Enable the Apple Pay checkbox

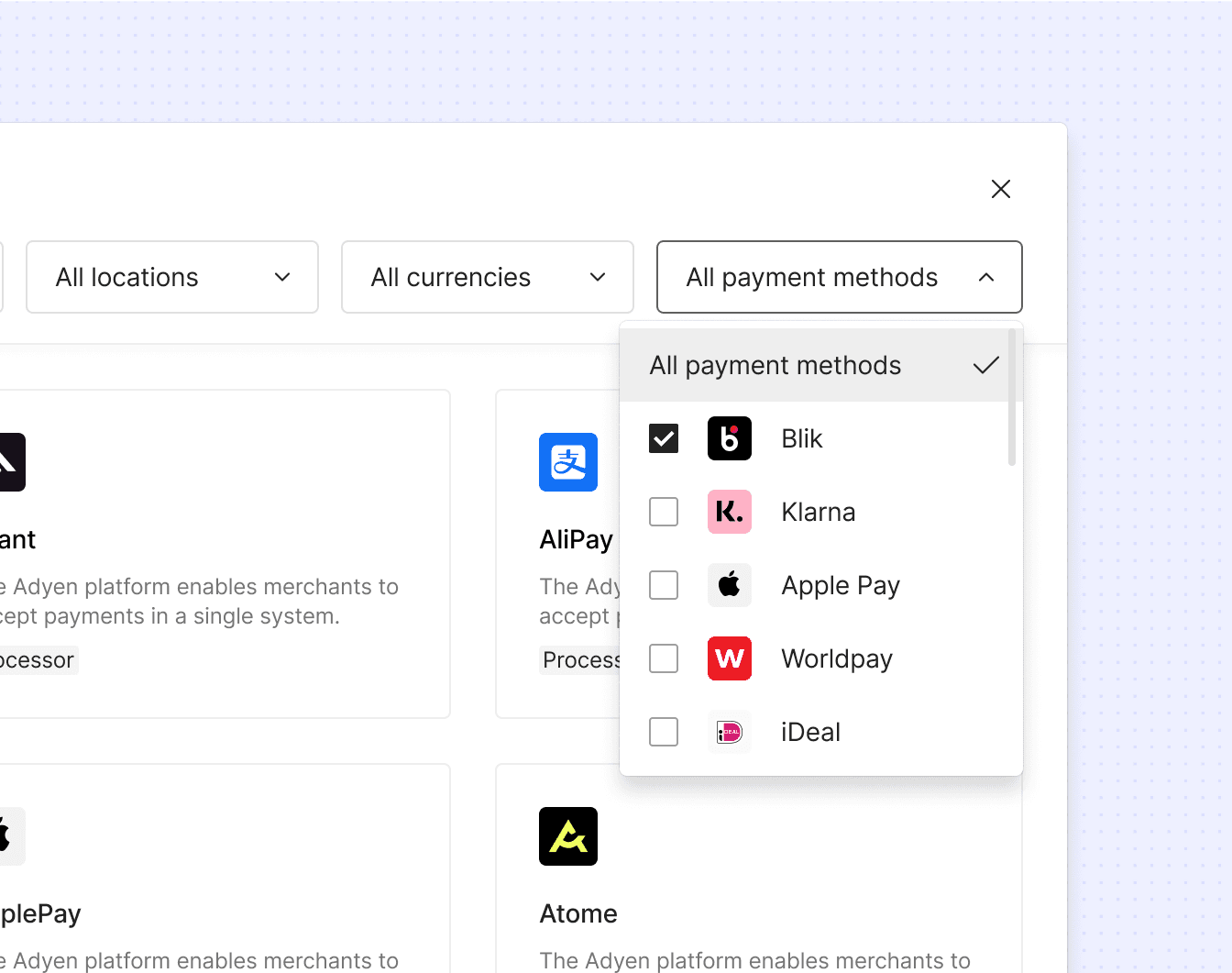click(664, 585)
